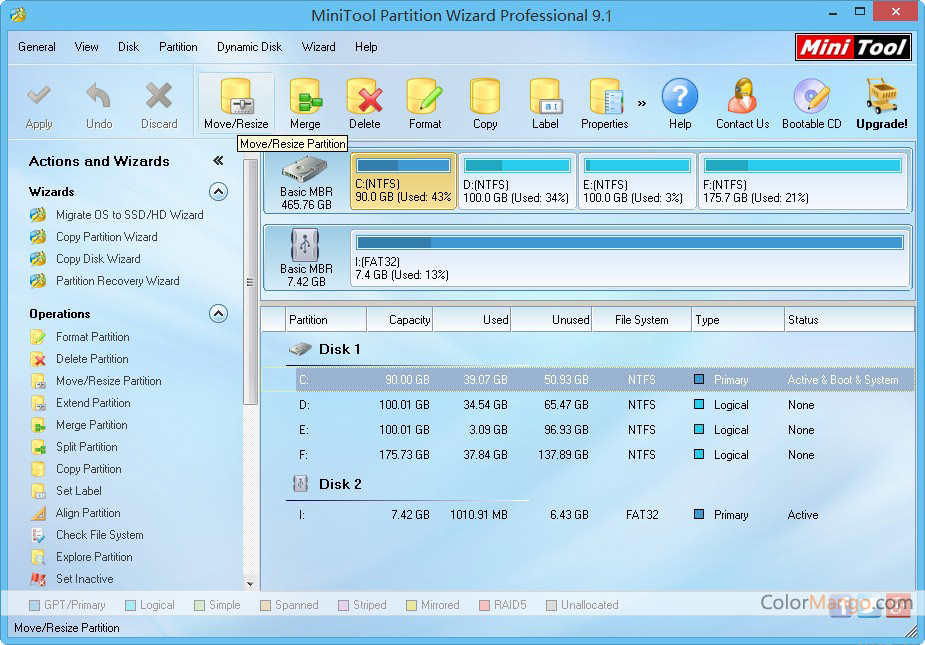Select the F:(NTFS) block in disk map
925x645 pixels.
click(803, 181)
